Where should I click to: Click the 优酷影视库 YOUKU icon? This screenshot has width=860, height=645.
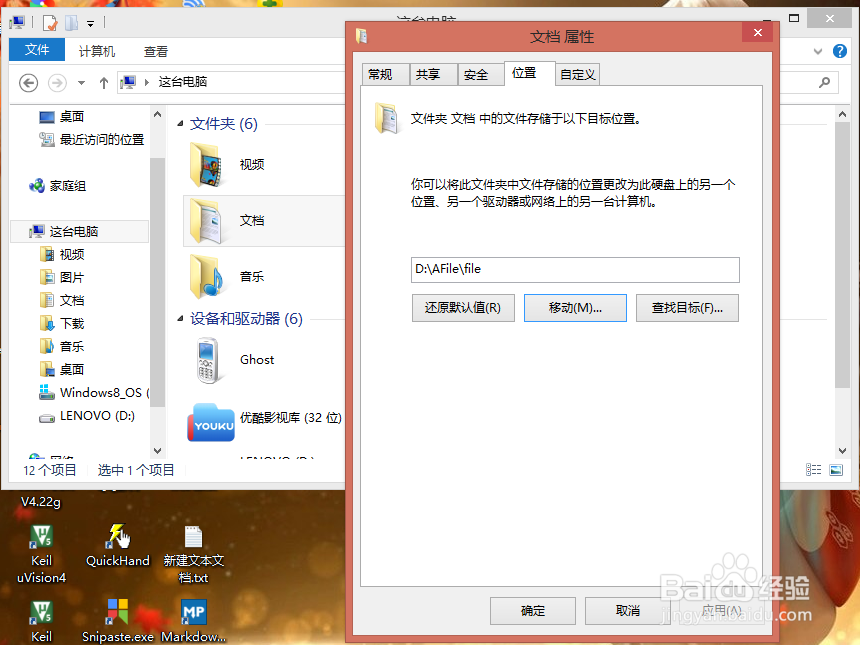[211, 423]
